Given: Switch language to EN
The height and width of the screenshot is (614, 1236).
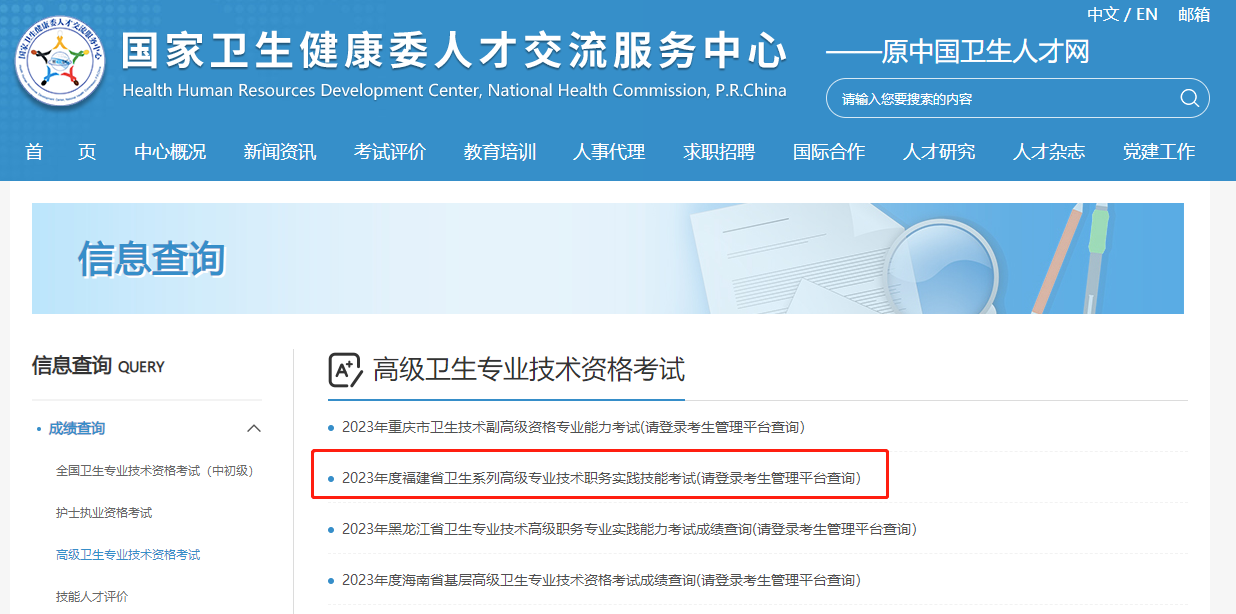Looking at the screenshot, I should click(1147, 14).
